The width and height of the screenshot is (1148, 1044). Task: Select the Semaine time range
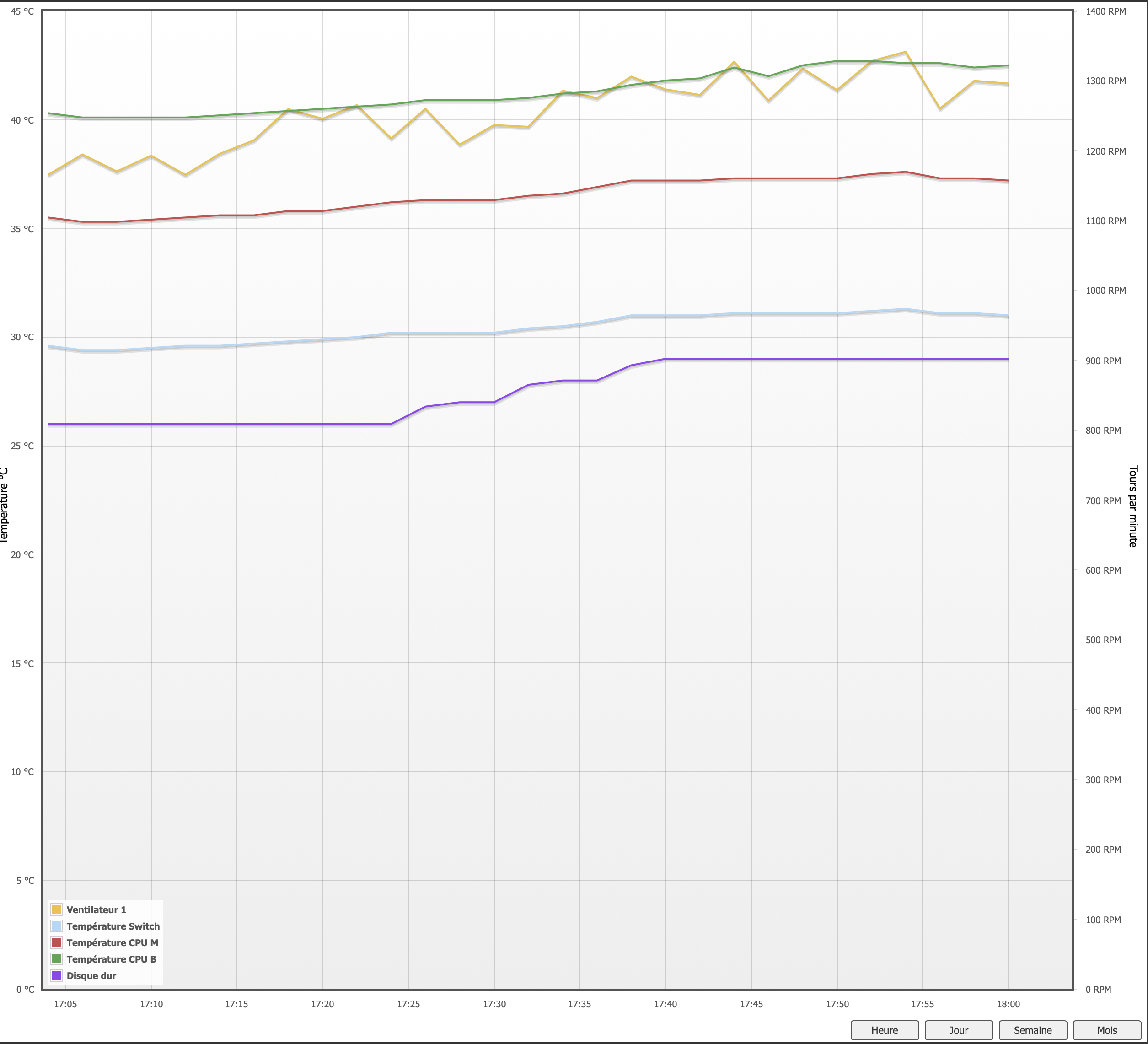click(1032, 1030)
